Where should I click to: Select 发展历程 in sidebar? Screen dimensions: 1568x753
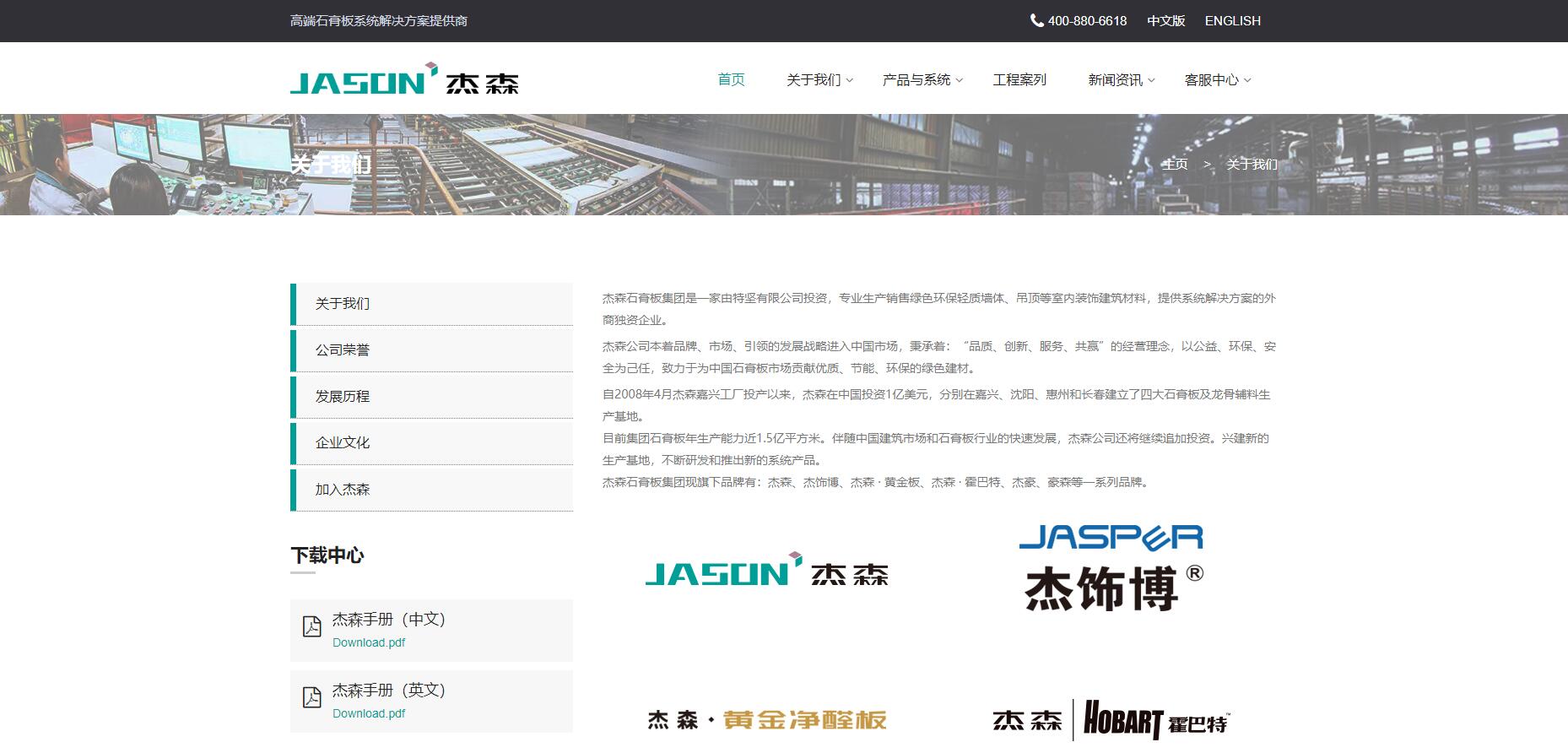click(431, 397)
